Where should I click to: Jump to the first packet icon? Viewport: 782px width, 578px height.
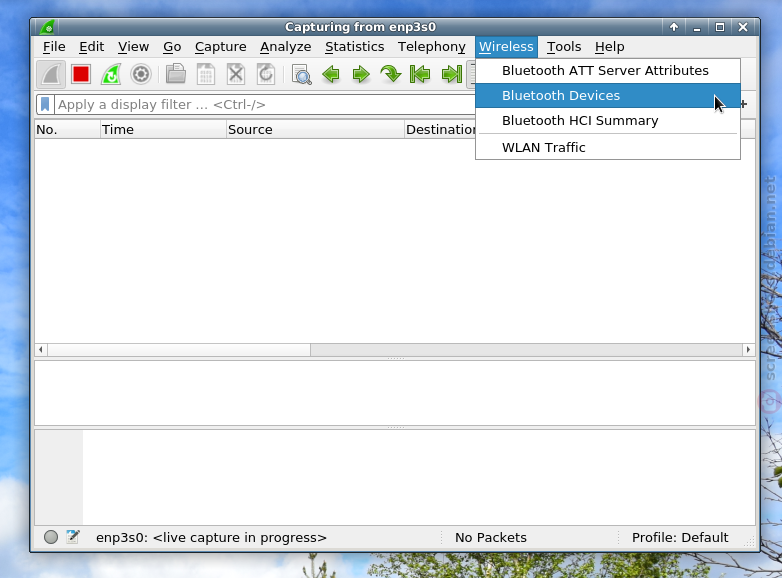(420, 74)
